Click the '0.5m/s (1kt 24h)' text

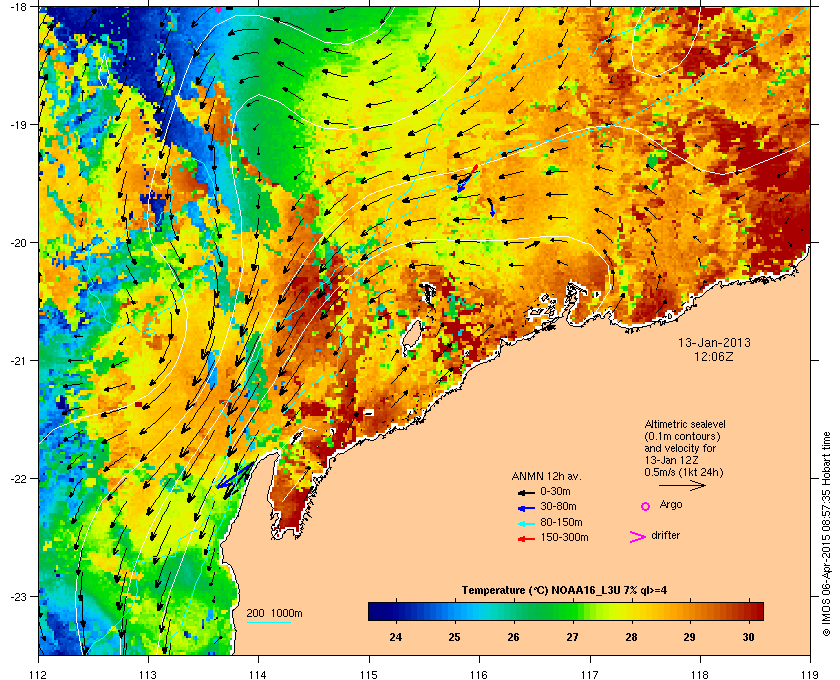(684, 473)
